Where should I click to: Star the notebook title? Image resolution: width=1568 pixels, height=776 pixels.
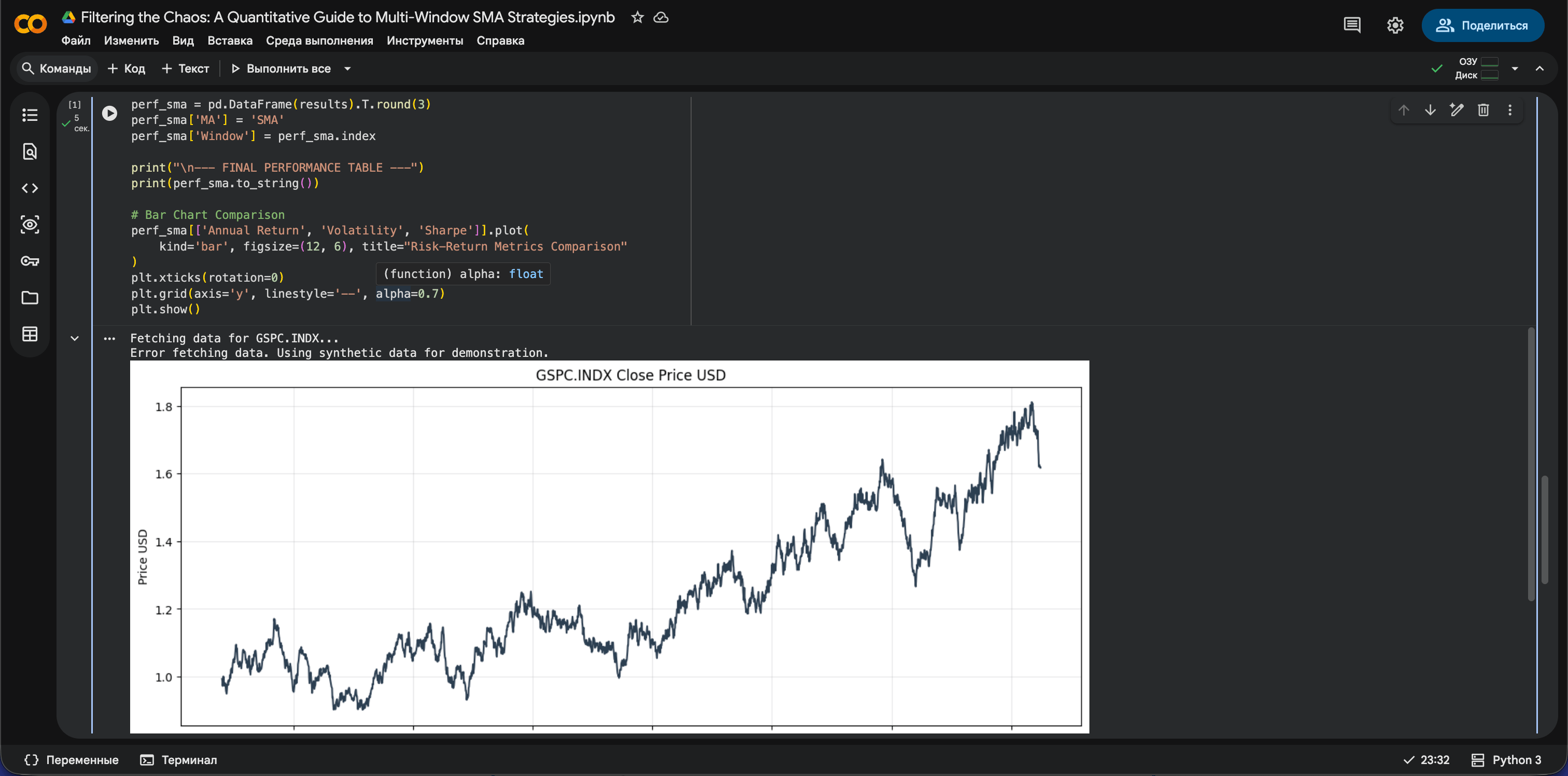[637, 18]
